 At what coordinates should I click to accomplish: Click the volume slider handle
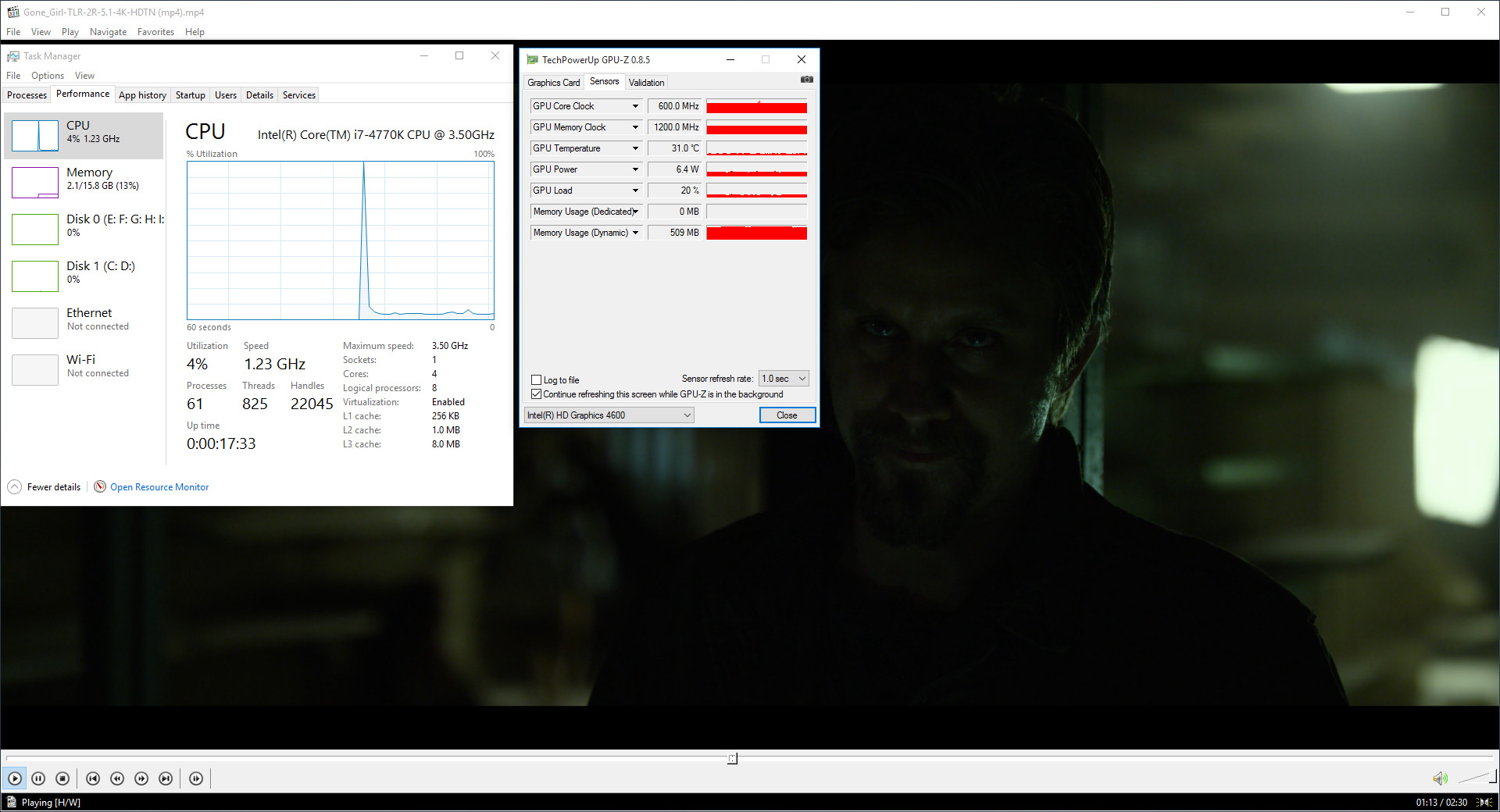pos(1492,776)
